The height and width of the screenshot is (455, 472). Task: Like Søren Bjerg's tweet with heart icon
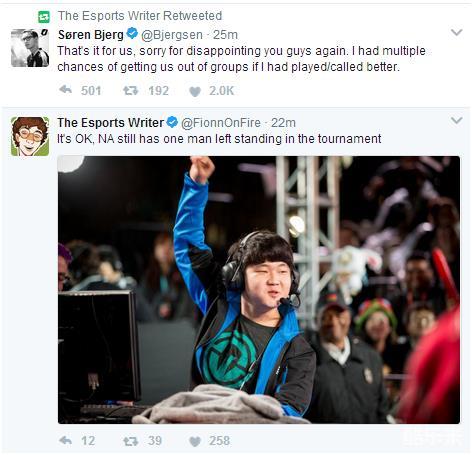[x=195, y=91]
